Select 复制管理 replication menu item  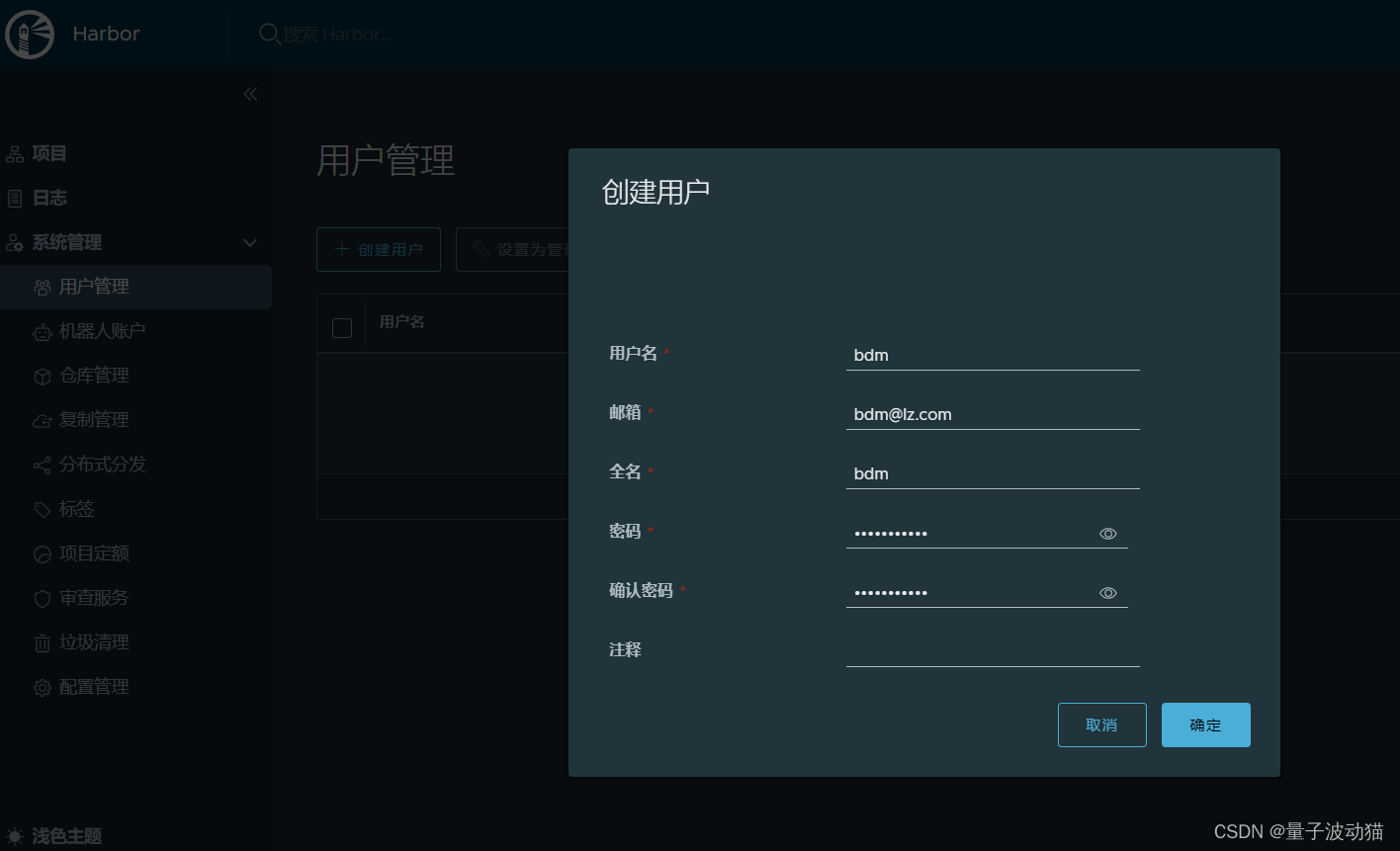94,420
